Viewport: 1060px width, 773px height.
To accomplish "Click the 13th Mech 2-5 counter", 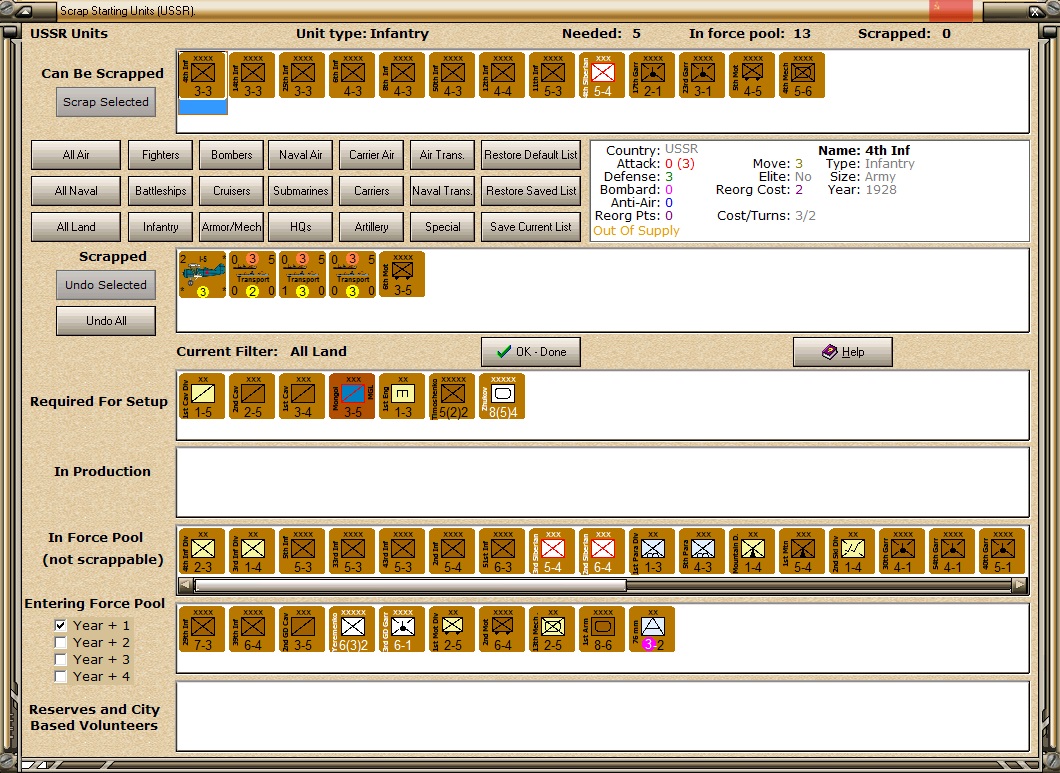I will 553,629.
